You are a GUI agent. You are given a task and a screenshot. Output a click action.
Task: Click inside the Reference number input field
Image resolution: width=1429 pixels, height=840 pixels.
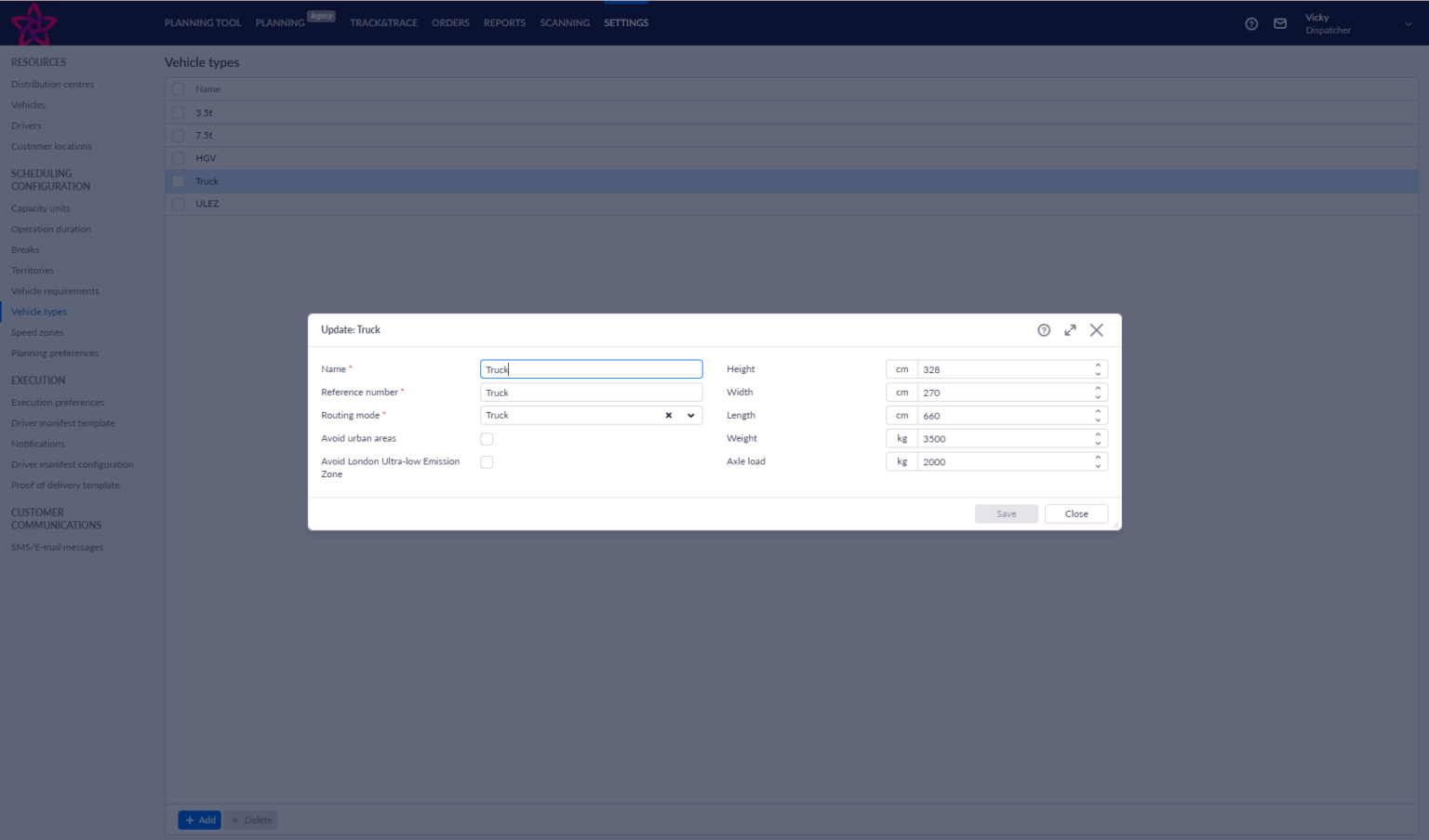pos(591,392)
